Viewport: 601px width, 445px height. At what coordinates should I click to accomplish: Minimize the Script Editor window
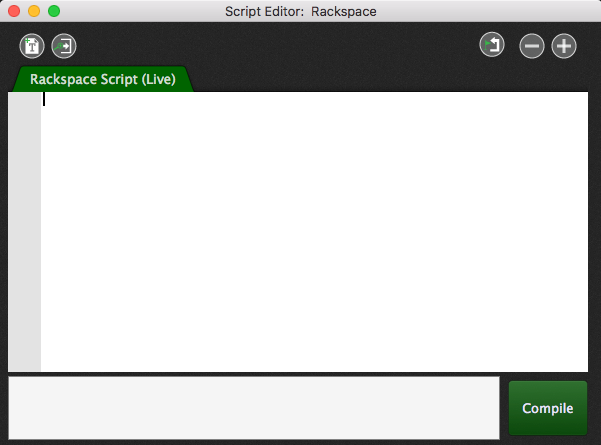(x=34, y=11)
